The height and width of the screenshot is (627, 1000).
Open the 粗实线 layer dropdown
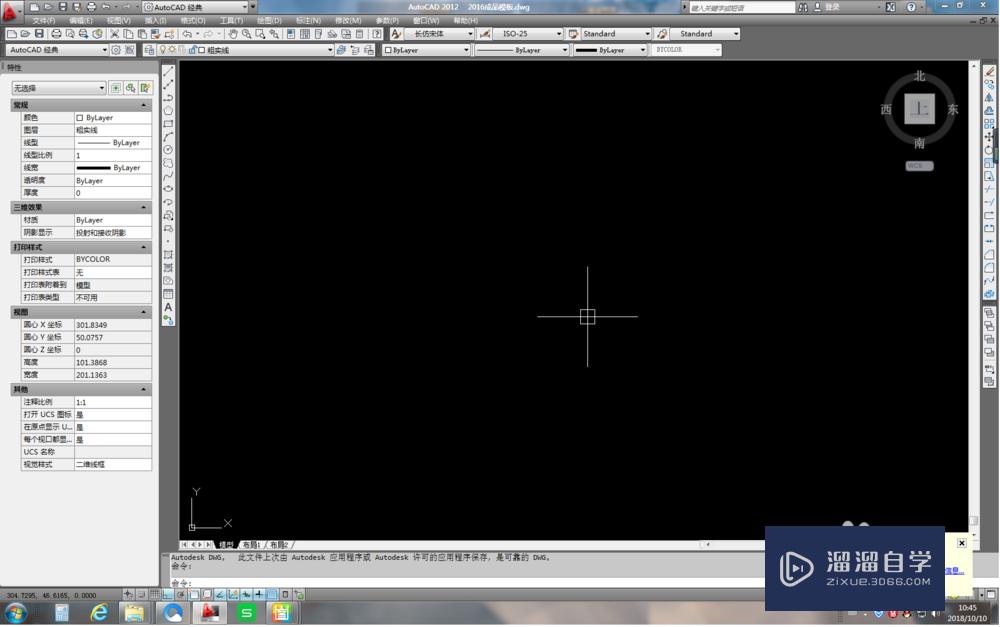331,50
